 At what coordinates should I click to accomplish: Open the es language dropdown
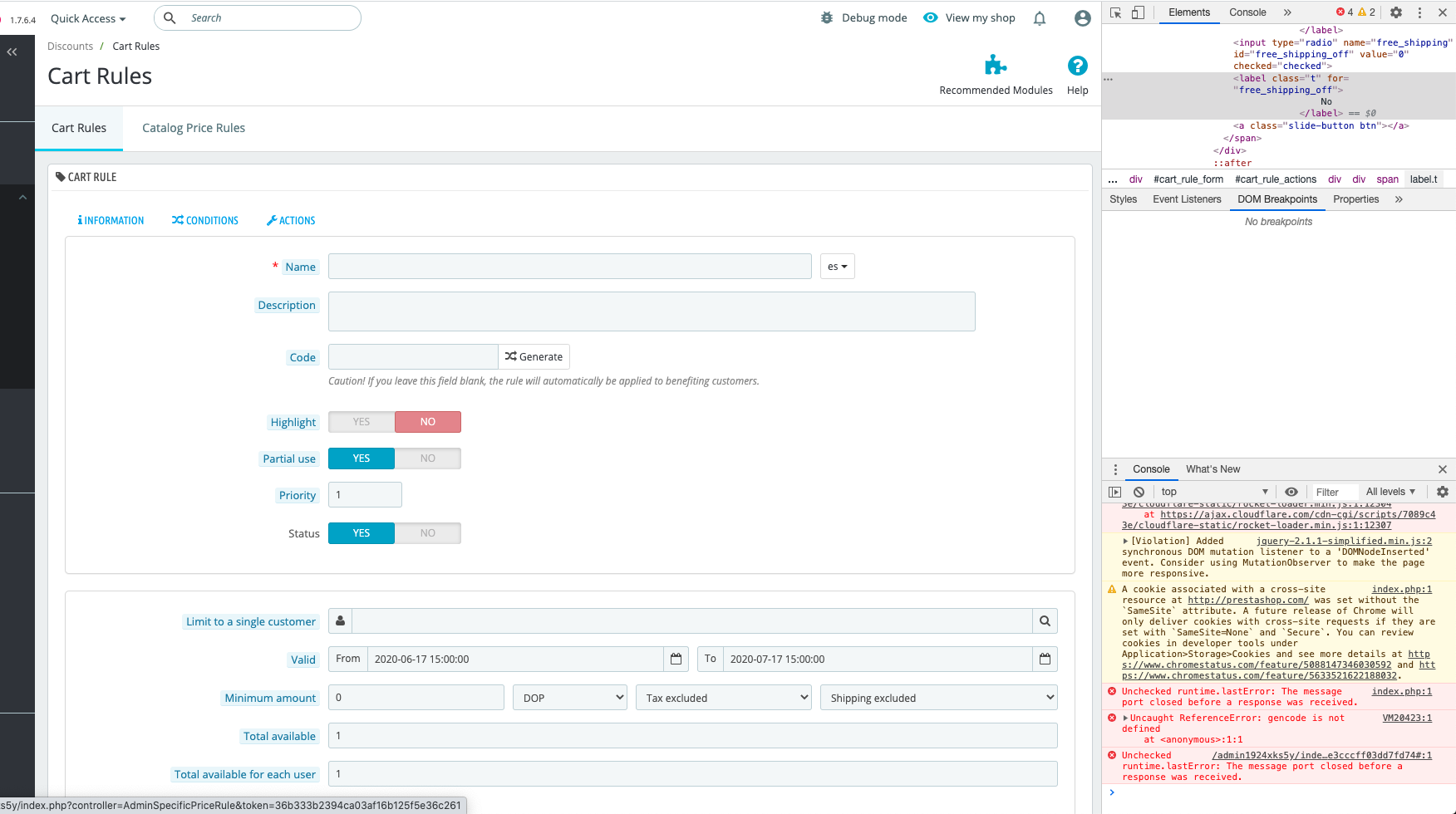pyautogui.click(x=837, y=266)
